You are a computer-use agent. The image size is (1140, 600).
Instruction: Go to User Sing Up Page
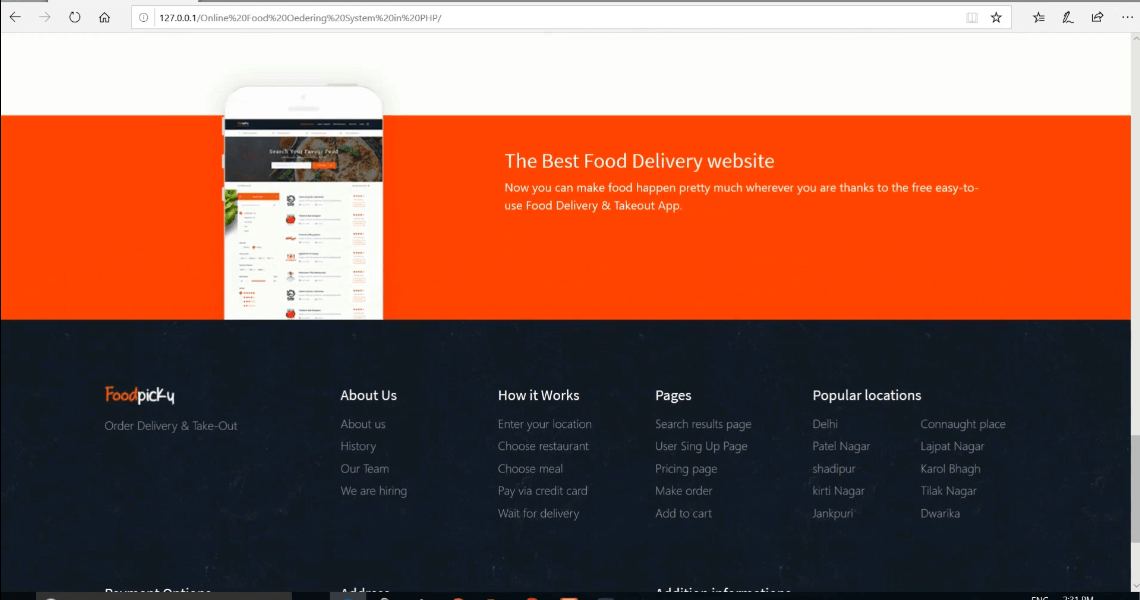click(701, 446)
